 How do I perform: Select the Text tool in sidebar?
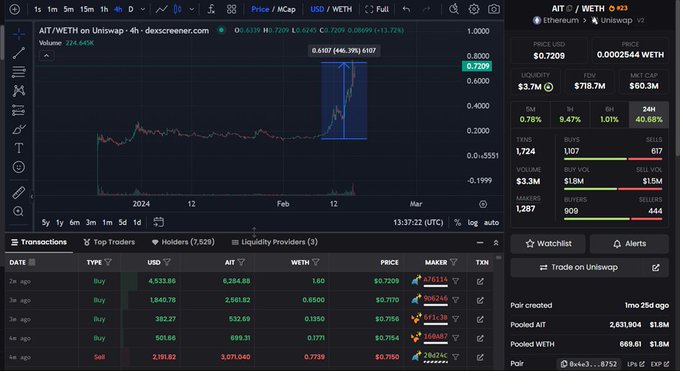pos(19,148)
